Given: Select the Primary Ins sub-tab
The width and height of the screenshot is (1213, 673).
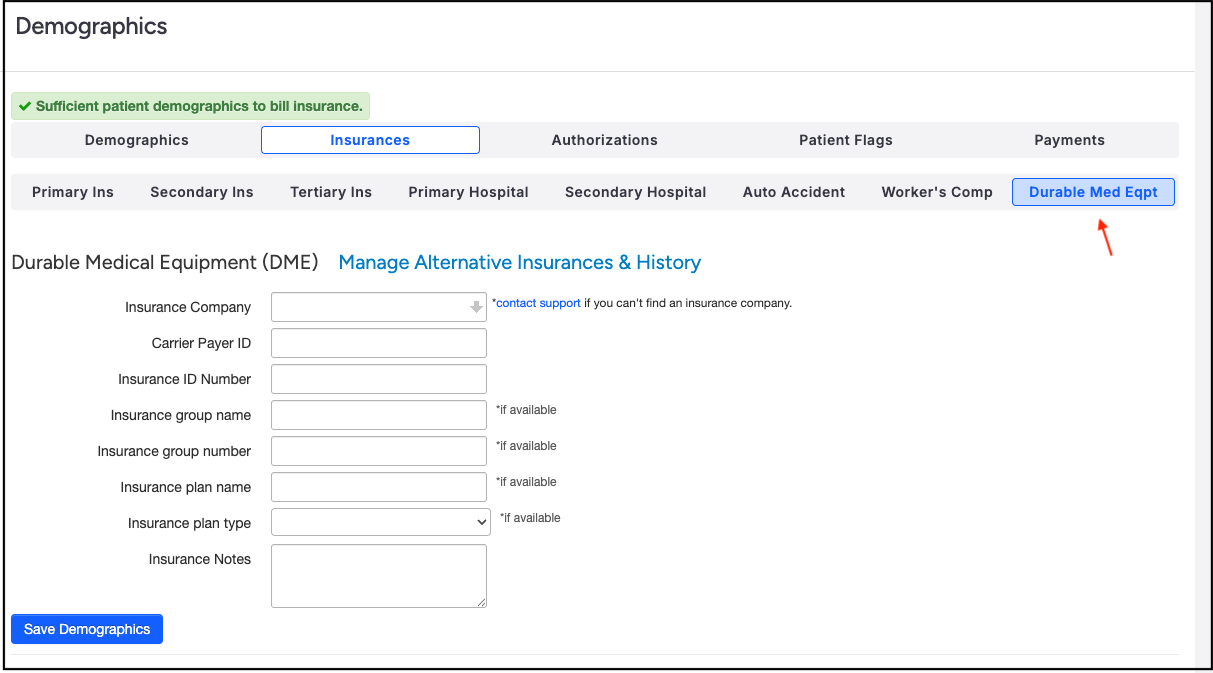Looking at the screenshot, I should pyautogui.click(x=73, y=192).
